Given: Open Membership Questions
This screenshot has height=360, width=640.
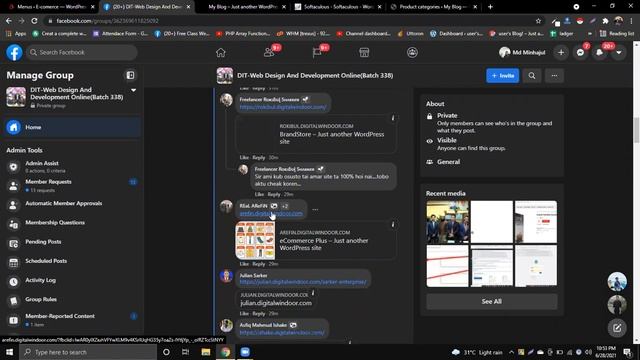Looking at the screenshot, I should coord(73,223).
